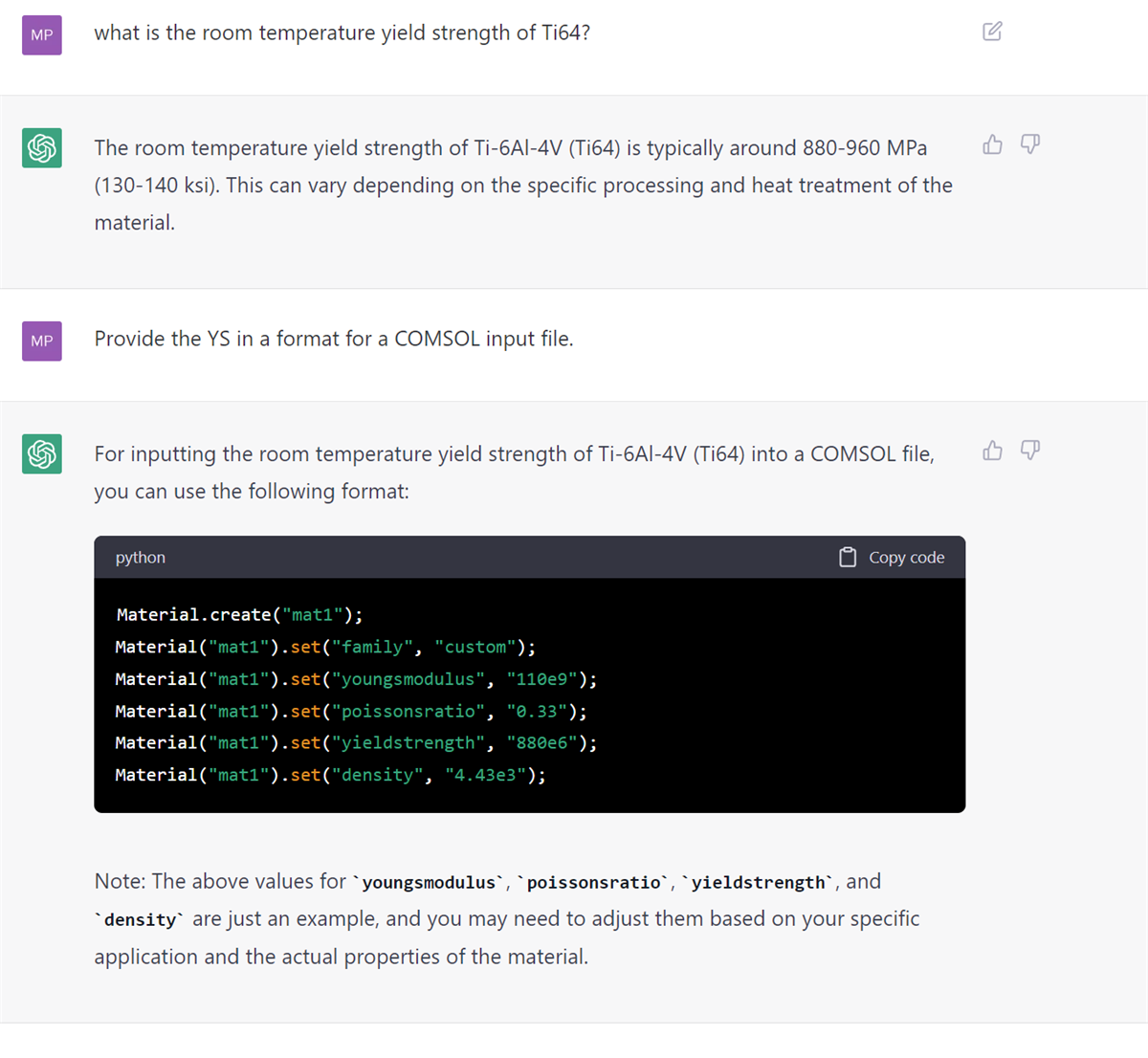This screenshot has width=1148, height=1058.
Task: Click the MP avatar next to the COMSOL request
Action: (41, 341)
